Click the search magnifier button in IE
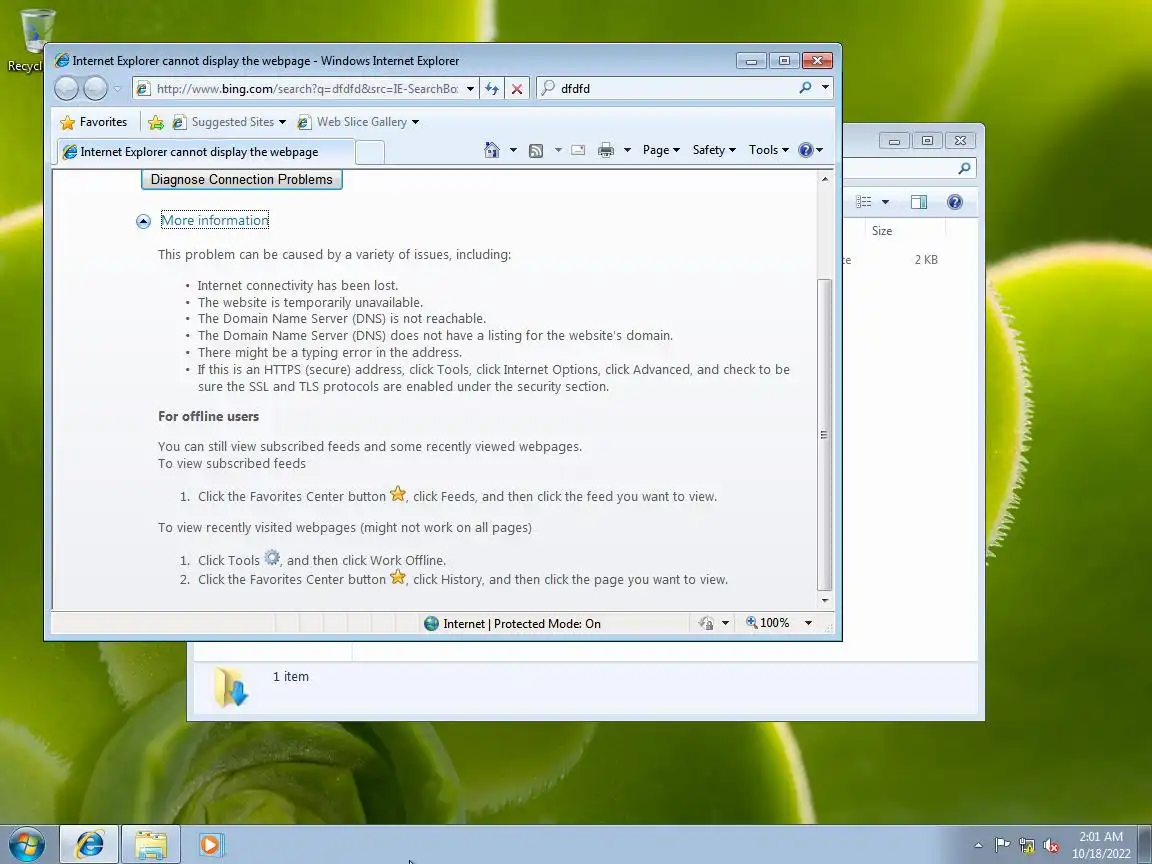This screenshot has height=864, width=1152. (805, 88)
